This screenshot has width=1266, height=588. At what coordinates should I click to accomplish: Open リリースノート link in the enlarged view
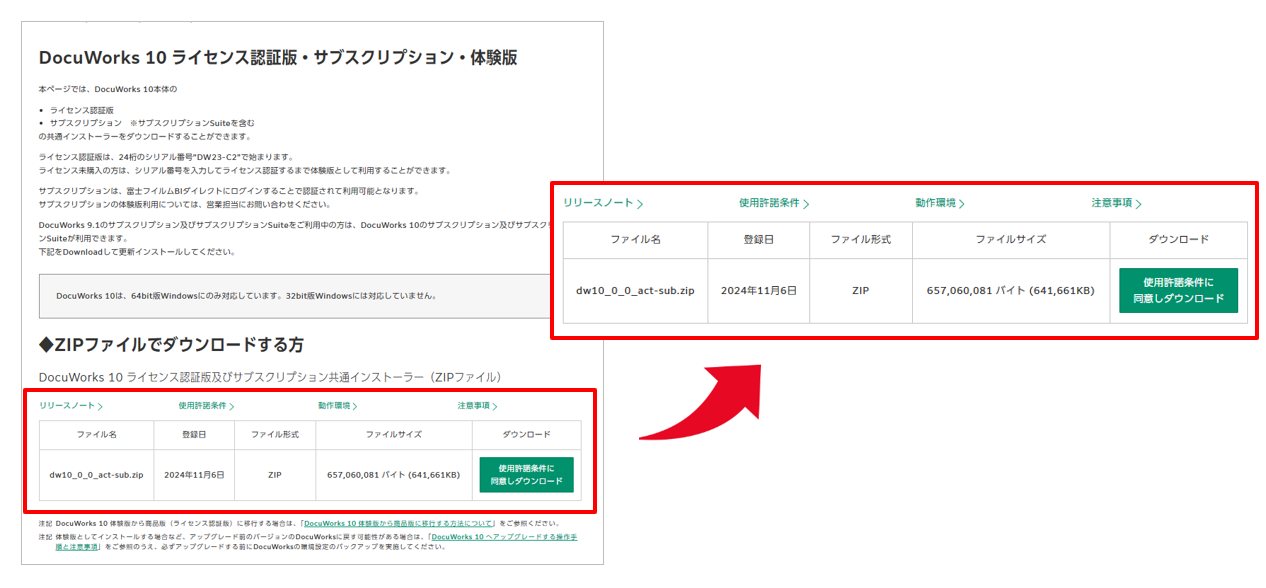click(x=603, y=203)
